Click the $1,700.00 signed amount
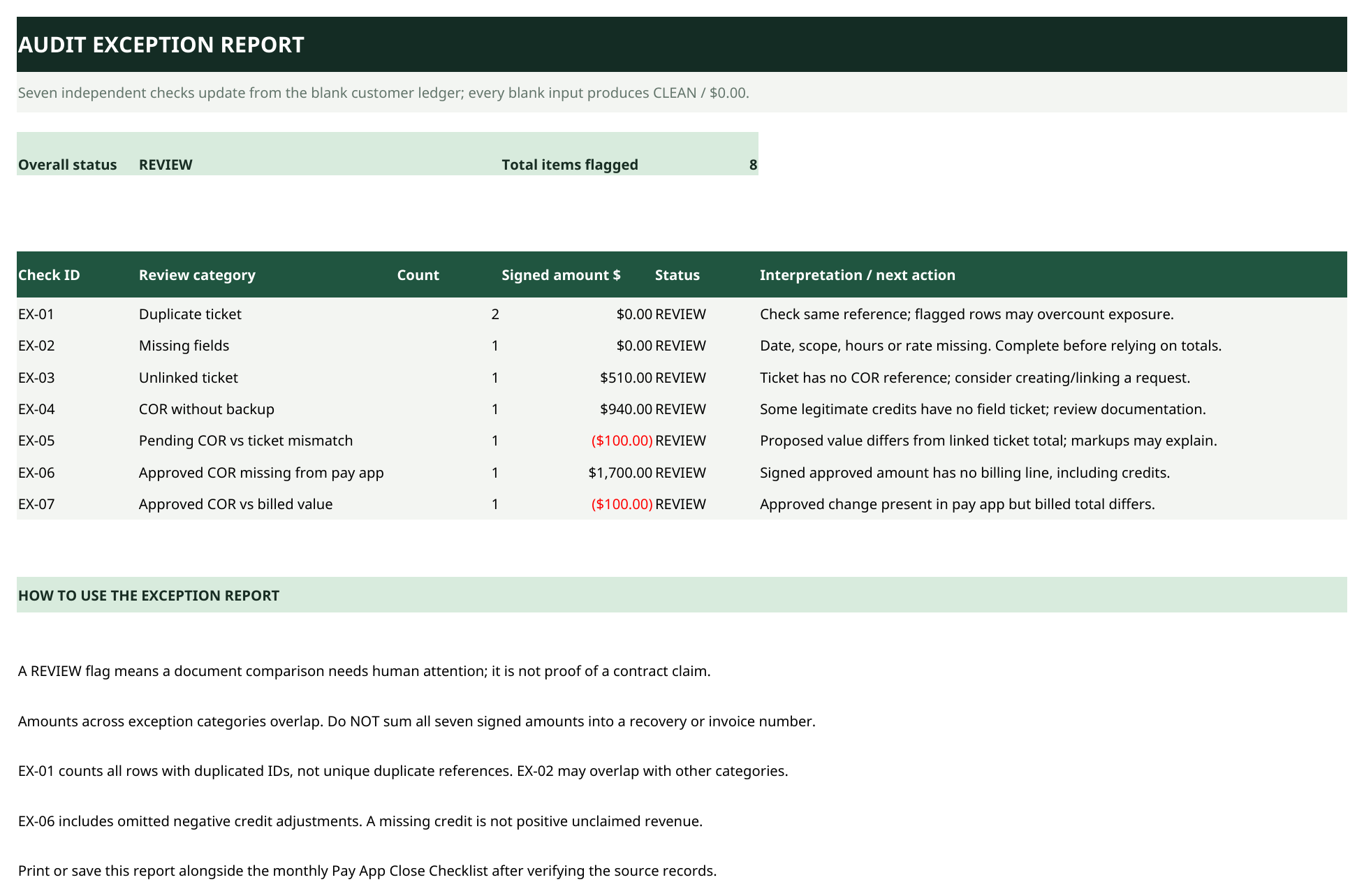Image resolution: width=1364 pixels, height=896 pixels. tap(621, 473)
